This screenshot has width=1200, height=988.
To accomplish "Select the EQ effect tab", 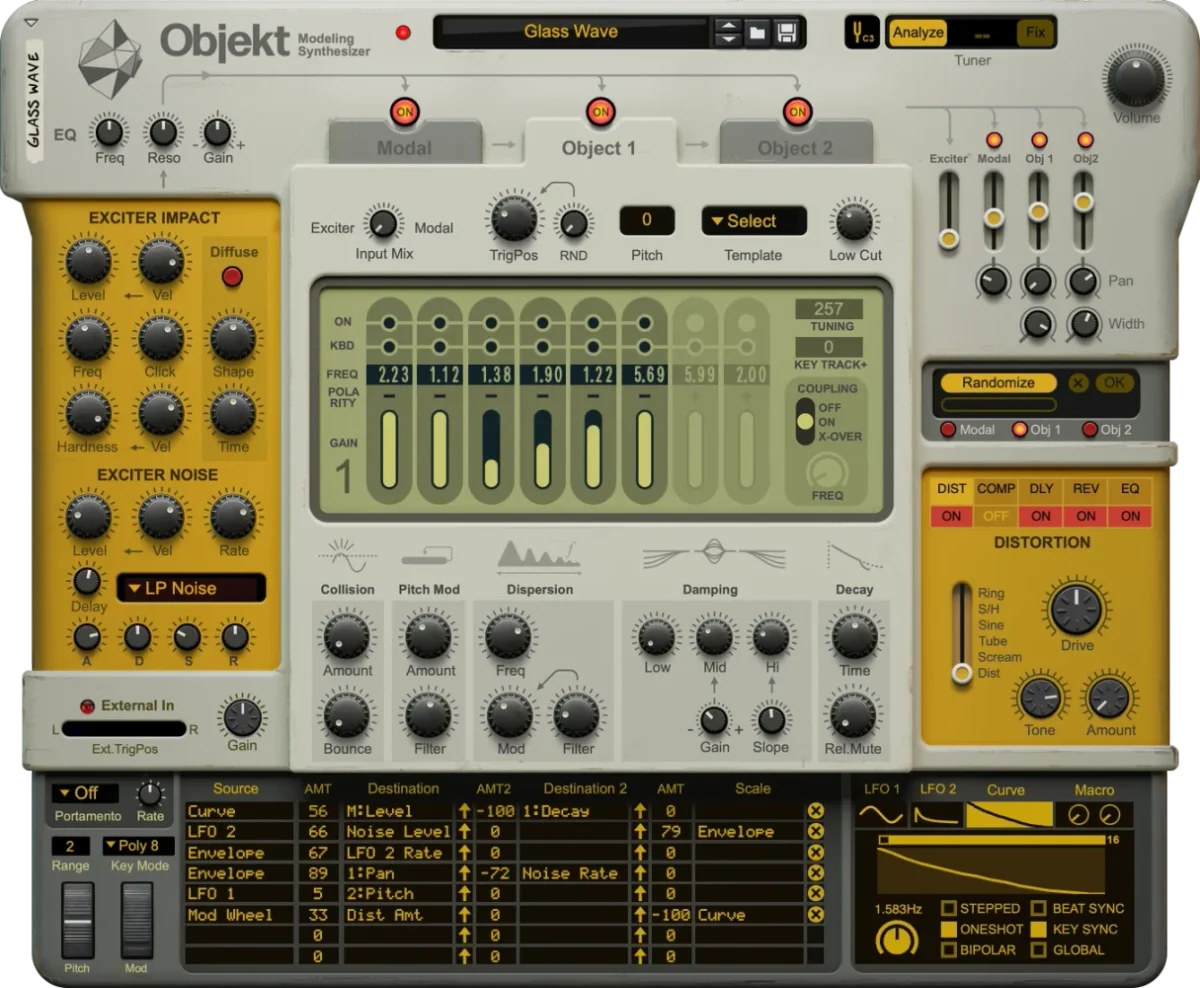I will point(1130,489).
